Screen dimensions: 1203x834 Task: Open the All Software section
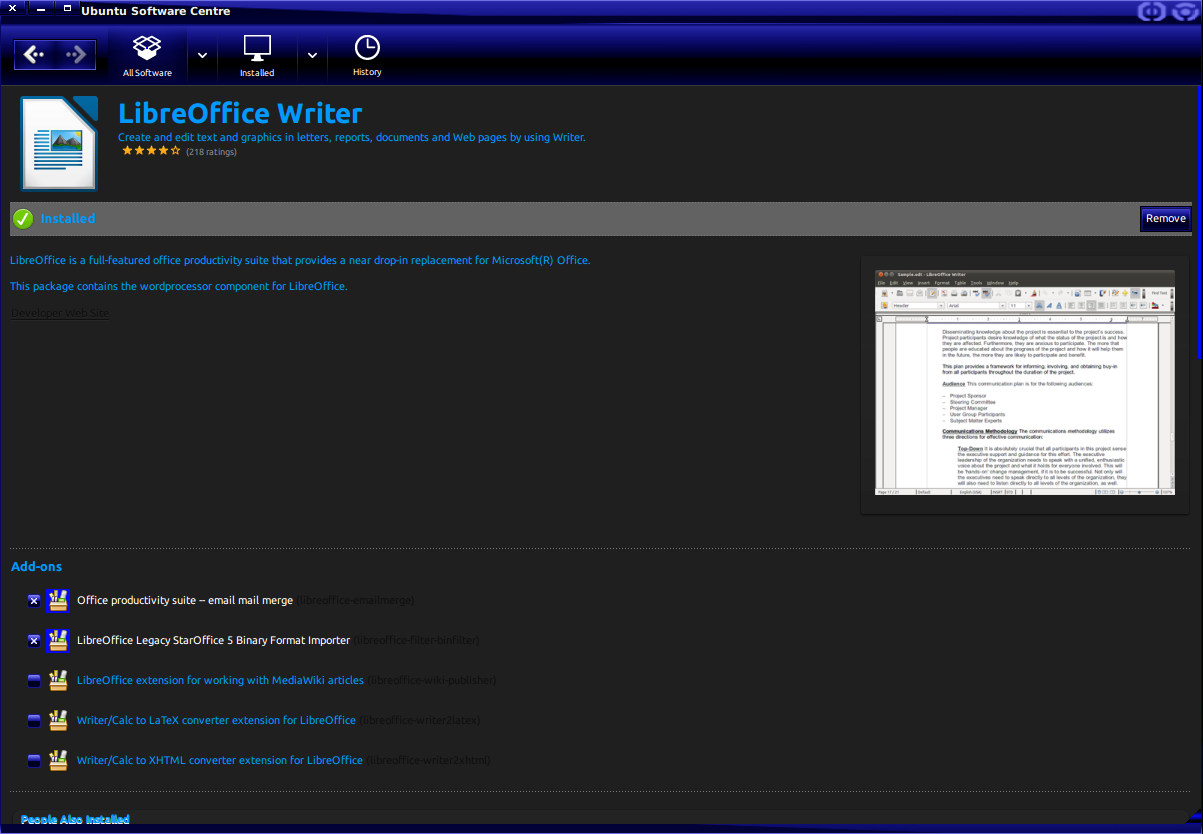tap(147, 57)
